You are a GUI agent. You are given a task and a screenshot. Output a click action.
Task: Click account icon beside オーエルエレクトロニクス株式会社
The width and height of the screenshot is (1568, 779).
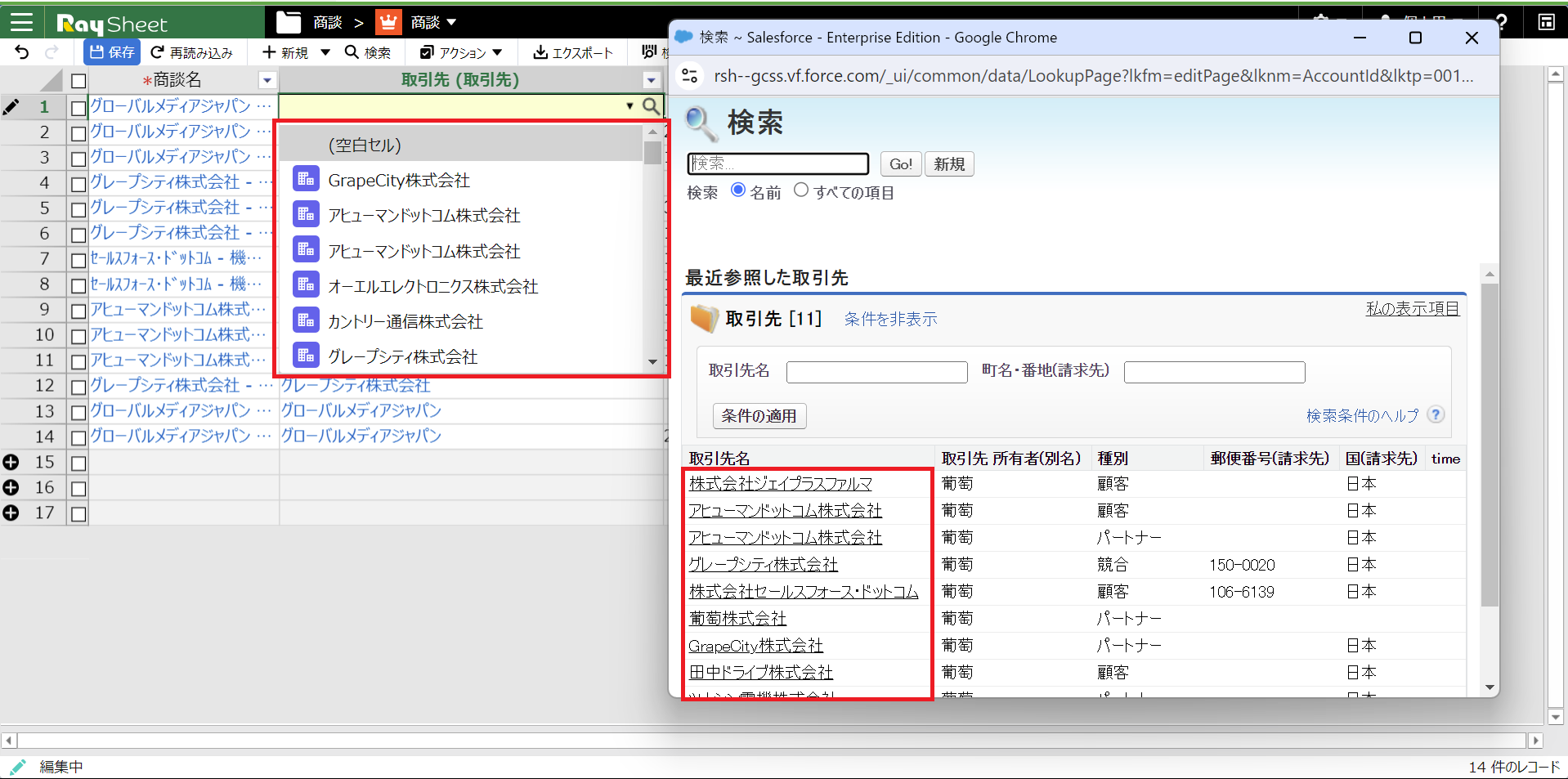coord(306,284)
